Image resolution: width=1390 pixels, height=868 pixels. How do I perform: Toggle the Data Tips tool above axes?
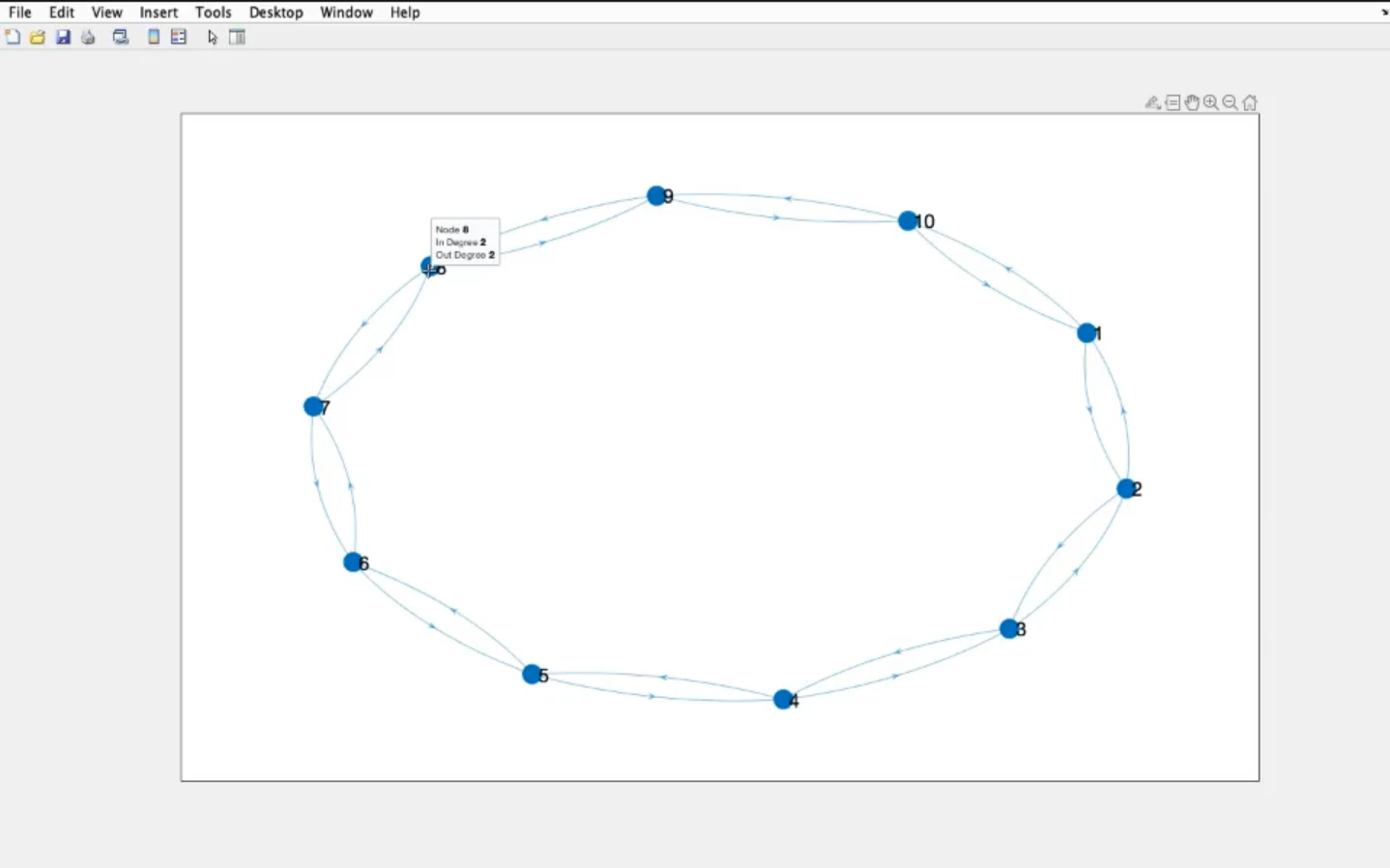pyautogui.click(x=1173, y=102)
